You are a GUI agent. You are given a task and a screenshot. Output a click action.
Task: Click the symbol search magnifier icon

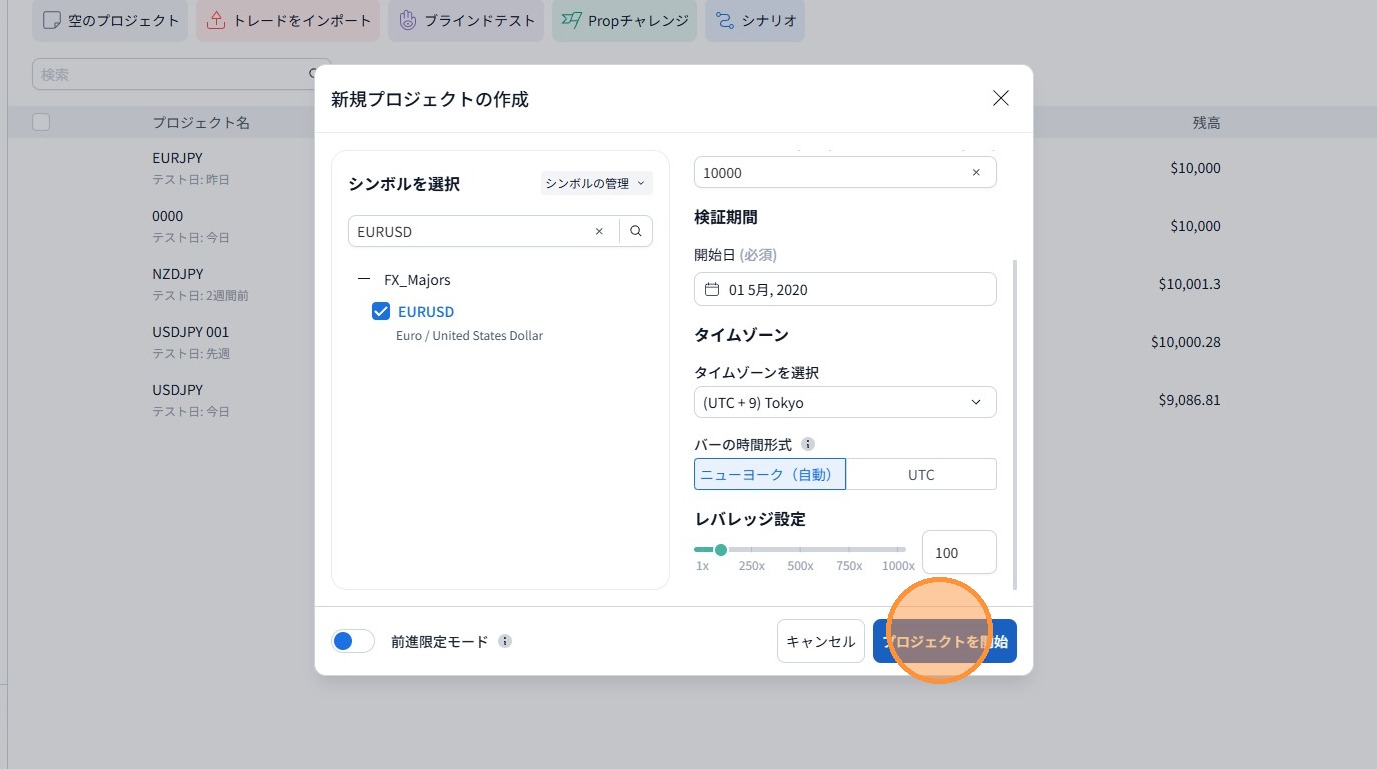pos(636,231)
